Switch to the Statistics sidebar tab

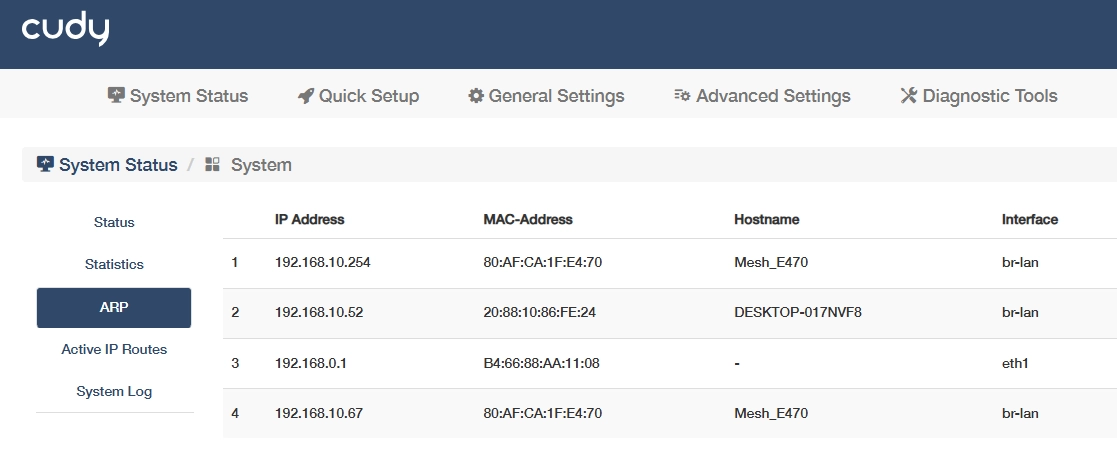[114, 265]
